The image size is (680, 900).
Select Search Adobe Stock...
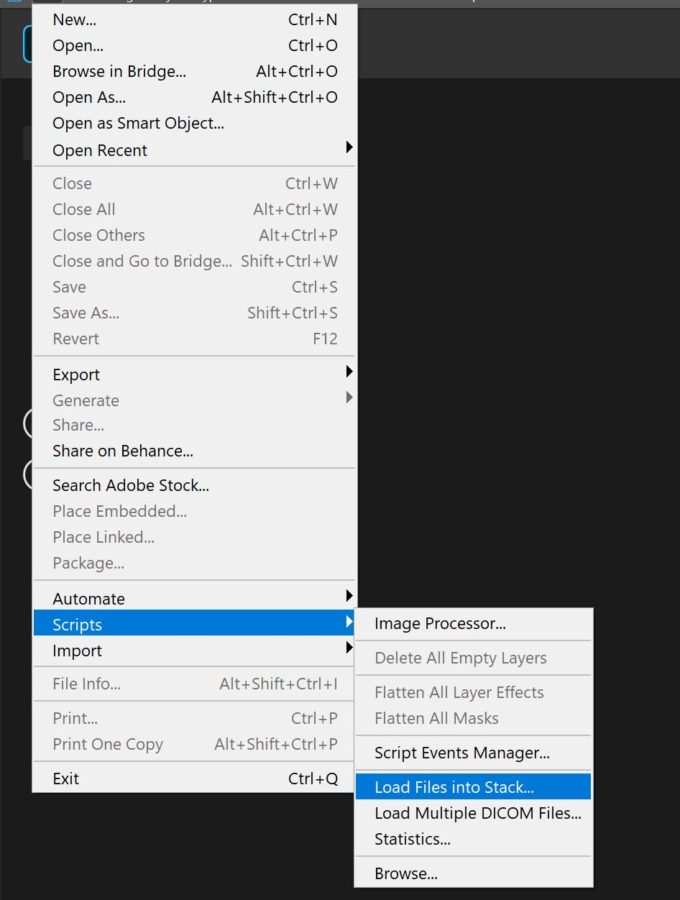(195, 485)
